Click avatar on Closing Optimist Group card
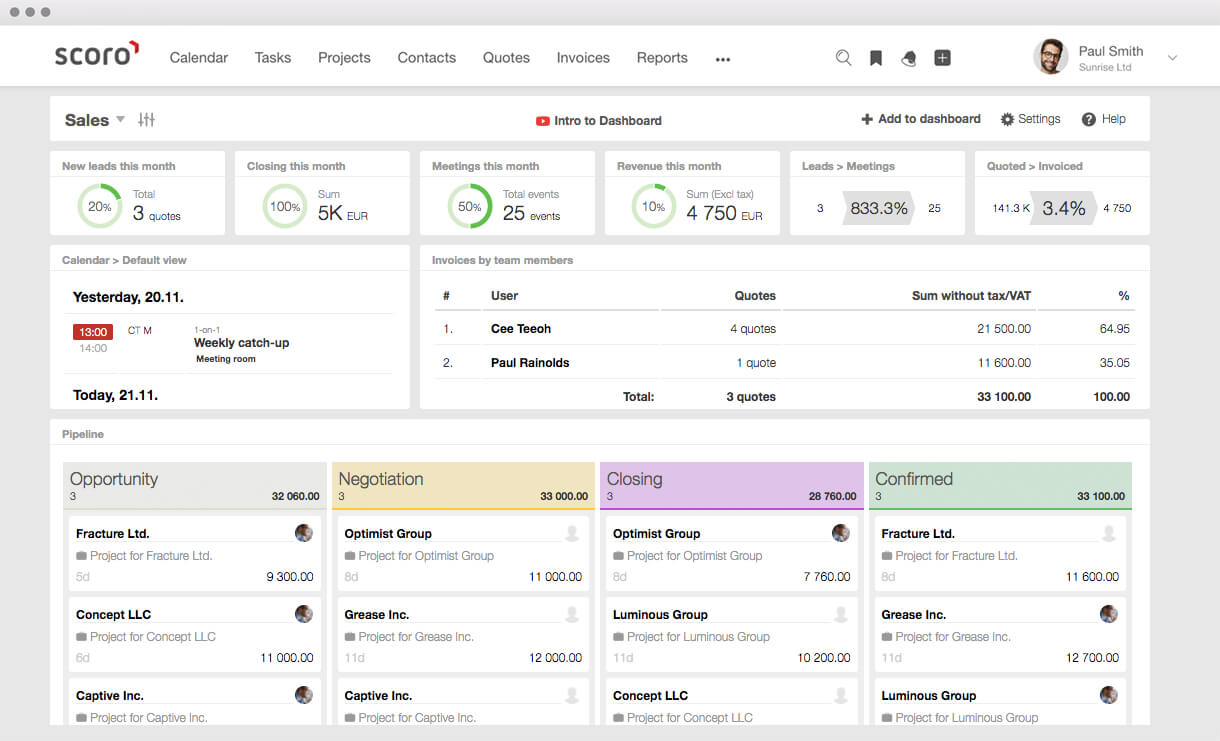 tap(841, 533)
